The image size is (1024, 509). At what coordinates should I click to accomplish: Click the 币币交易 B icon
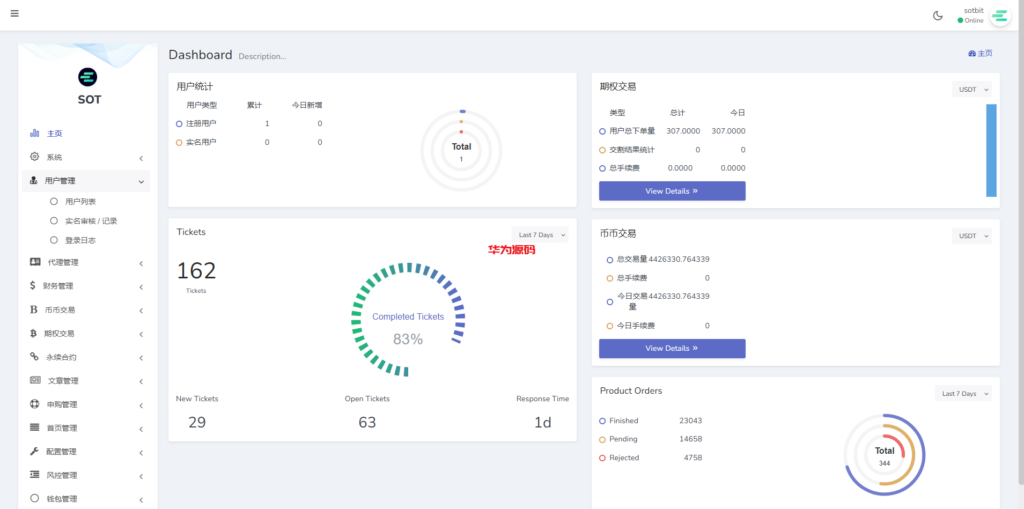(33, 310)
